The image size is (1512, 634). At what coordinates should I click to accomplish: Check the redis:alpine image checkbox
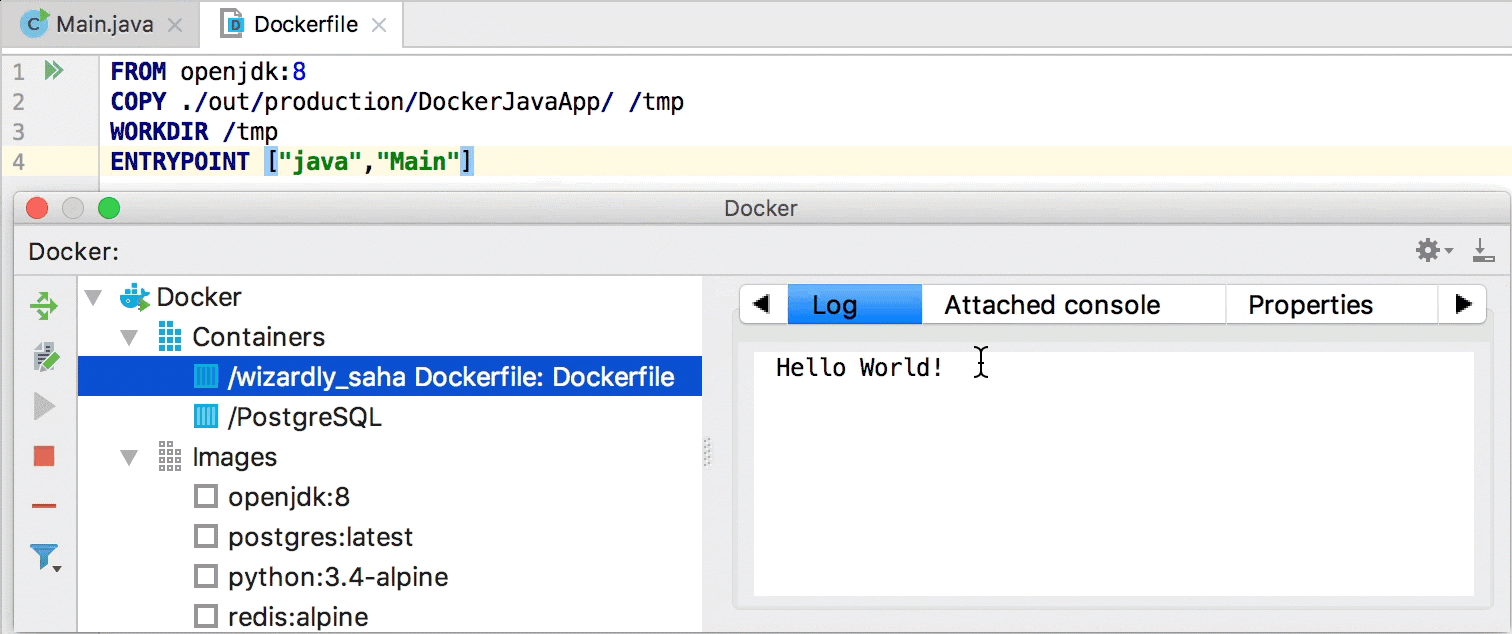pyautogui.click(x=205, y=616)
